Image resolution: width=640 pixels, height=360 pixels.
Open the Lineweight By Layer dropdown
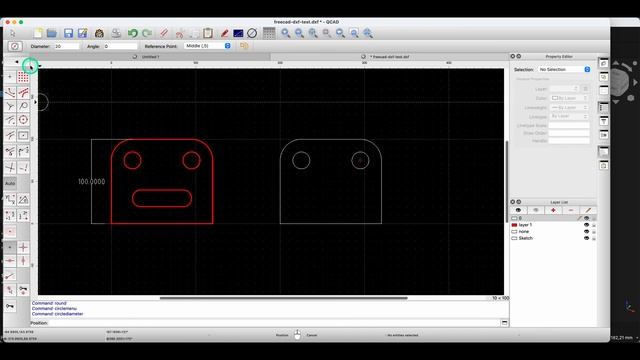569,107
